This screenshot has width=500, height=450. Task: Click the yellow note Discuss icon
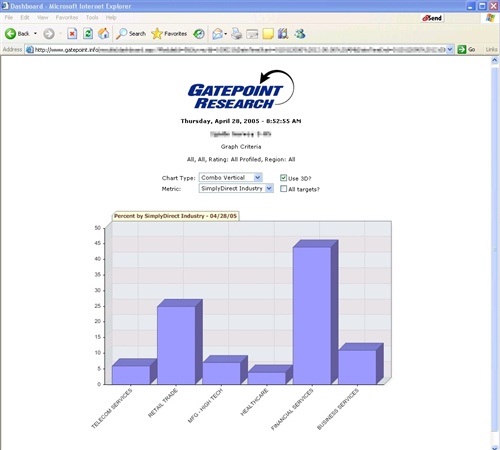click(x=268, y=34)
